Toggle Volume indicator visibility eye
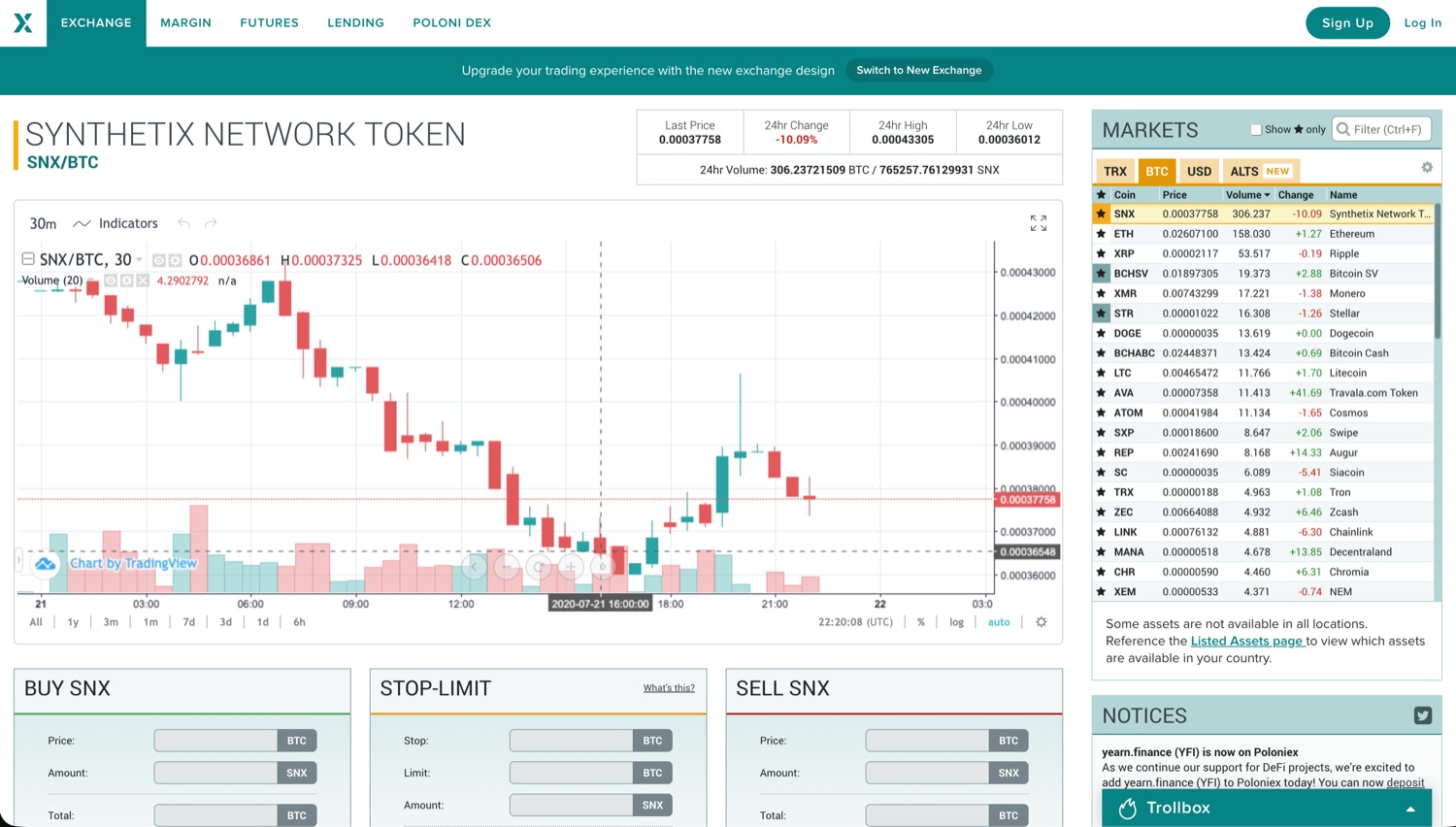Image resolution: width=1456 pixels, height=827 pixels. tap(110, 281)
